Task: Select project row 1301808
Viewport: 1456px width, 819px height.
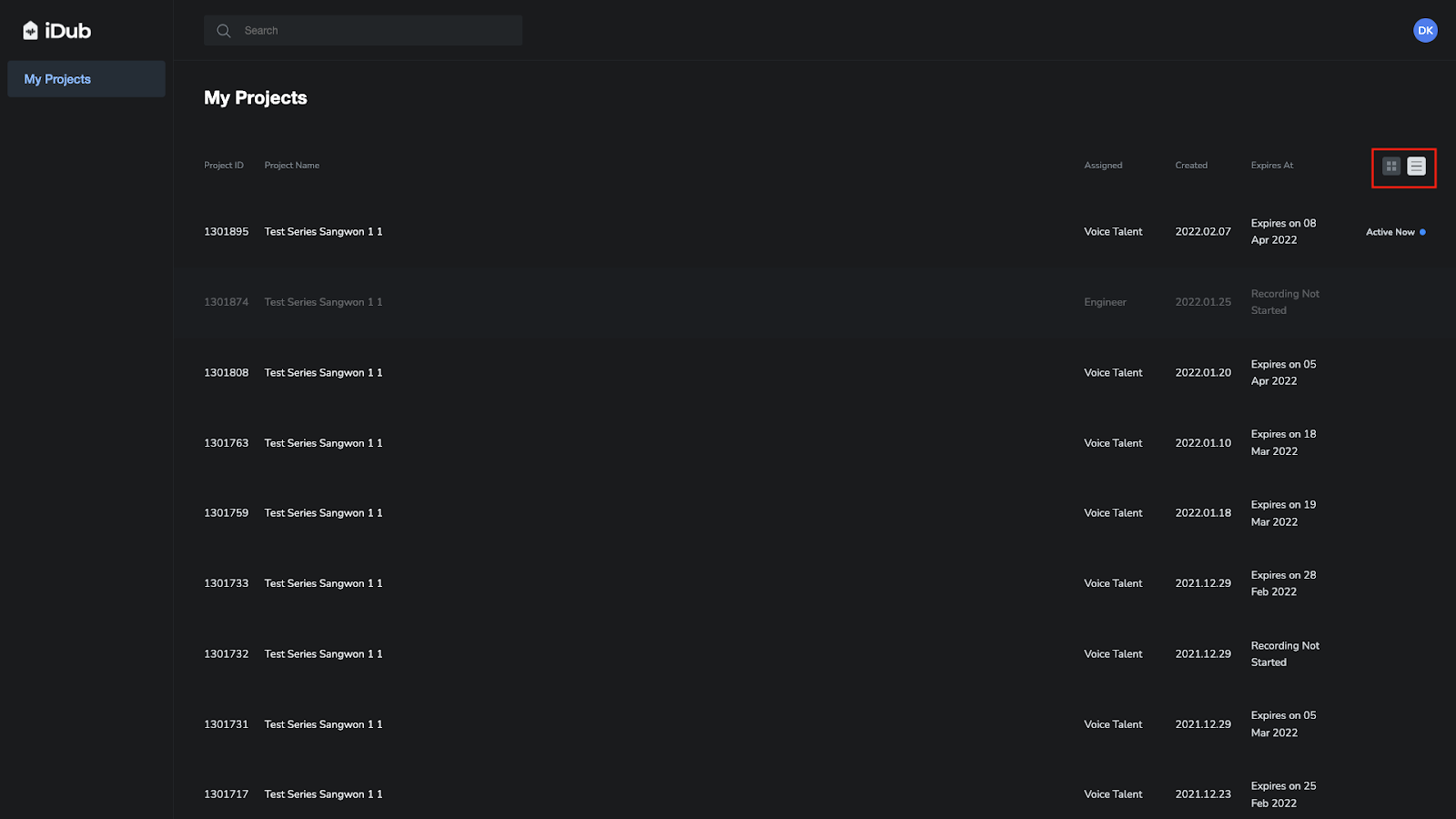Action: click(814, 372)
